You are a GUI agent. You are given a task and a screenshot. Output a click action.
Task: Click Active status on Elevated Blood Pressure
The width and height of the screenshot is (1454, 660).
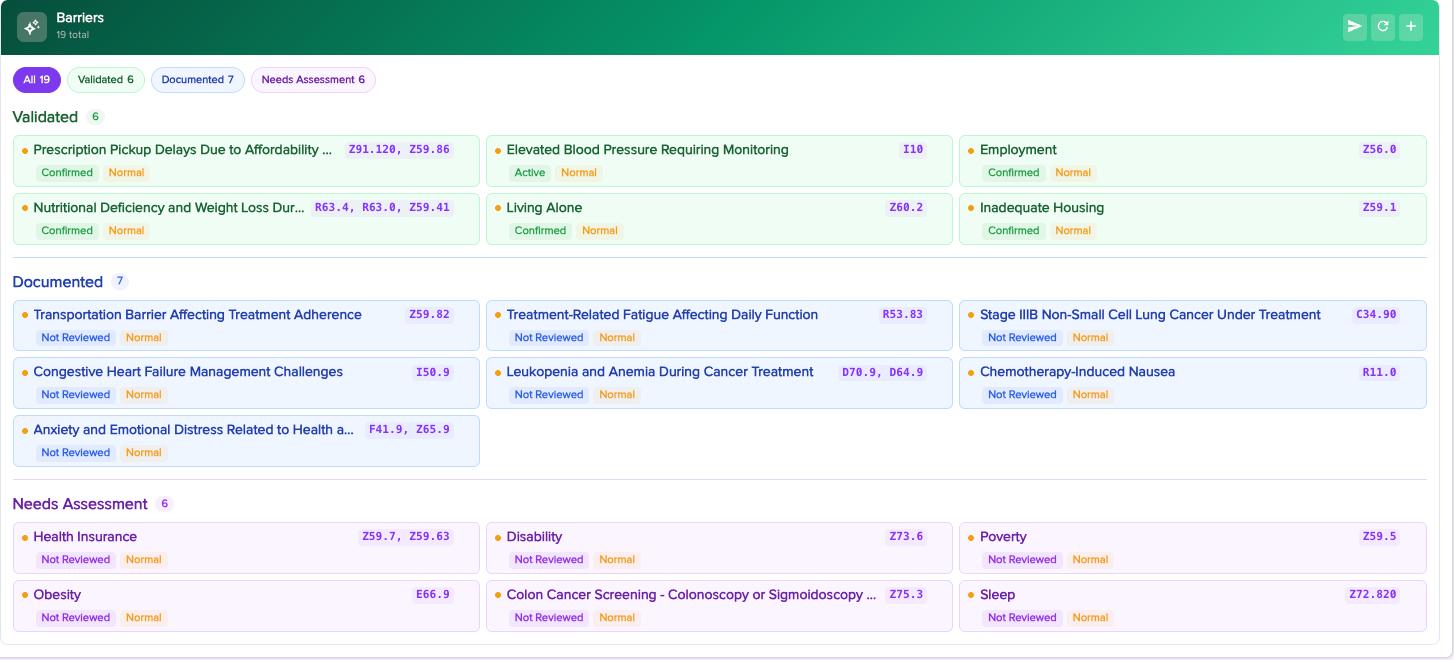pos(530,173)
